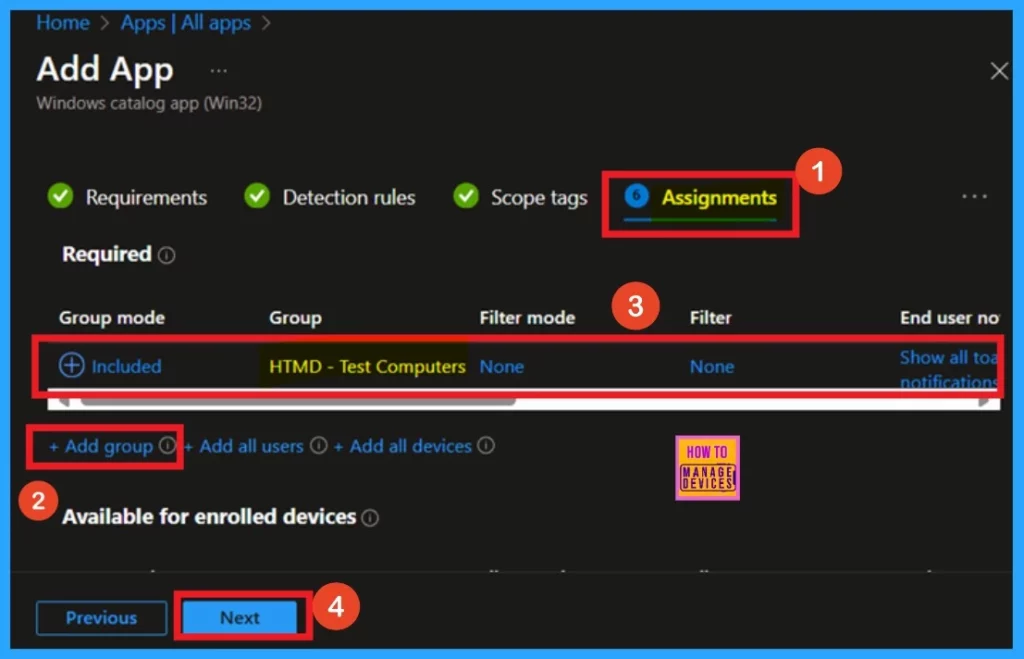Click the green checkmark beside Scope tags

[466, 195]
